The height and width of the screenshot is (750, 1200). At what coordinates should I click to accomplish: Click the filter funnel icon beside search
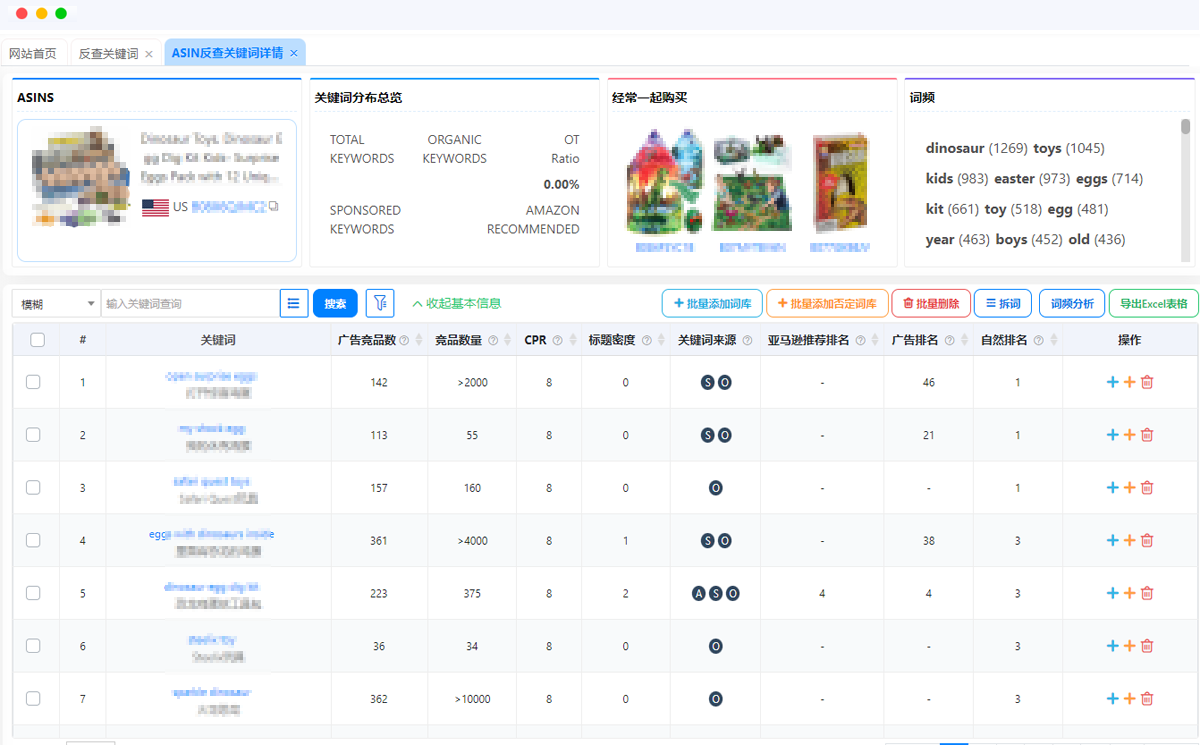pyautogui.click(x=380, y=303)
